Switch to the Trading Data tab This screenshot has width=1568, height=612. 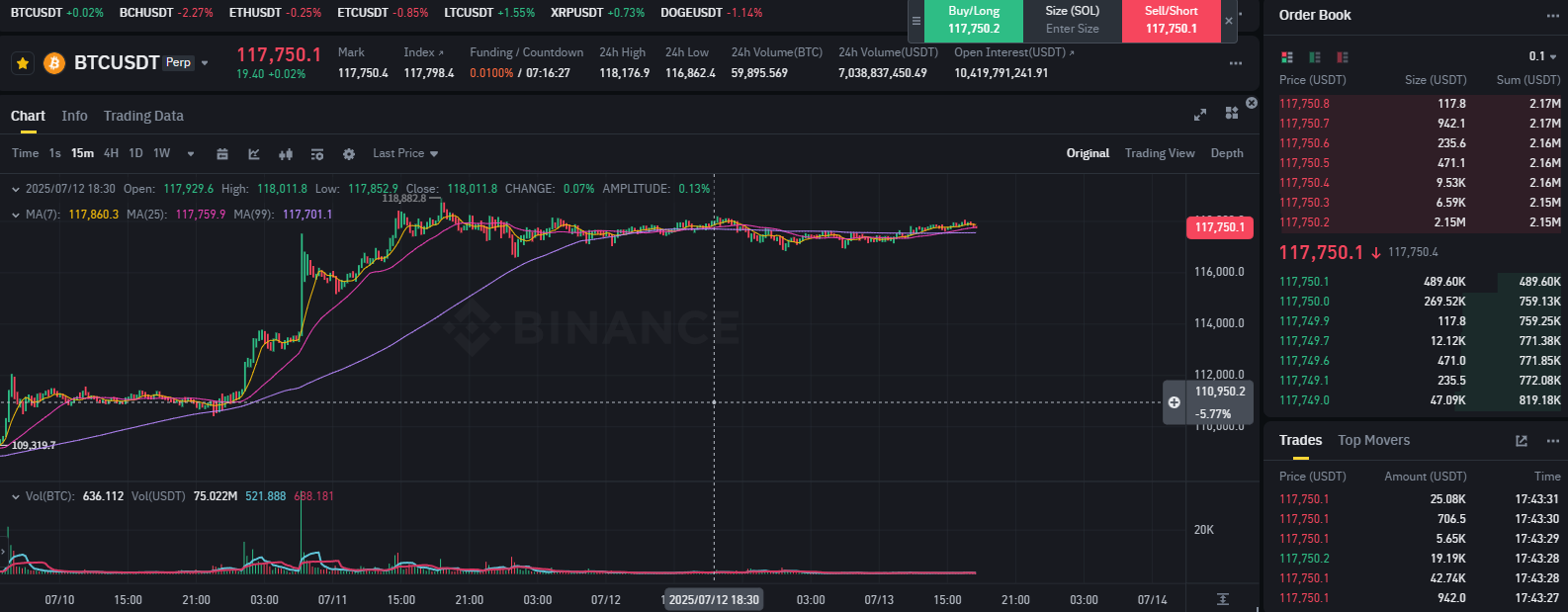click(143, 117)
